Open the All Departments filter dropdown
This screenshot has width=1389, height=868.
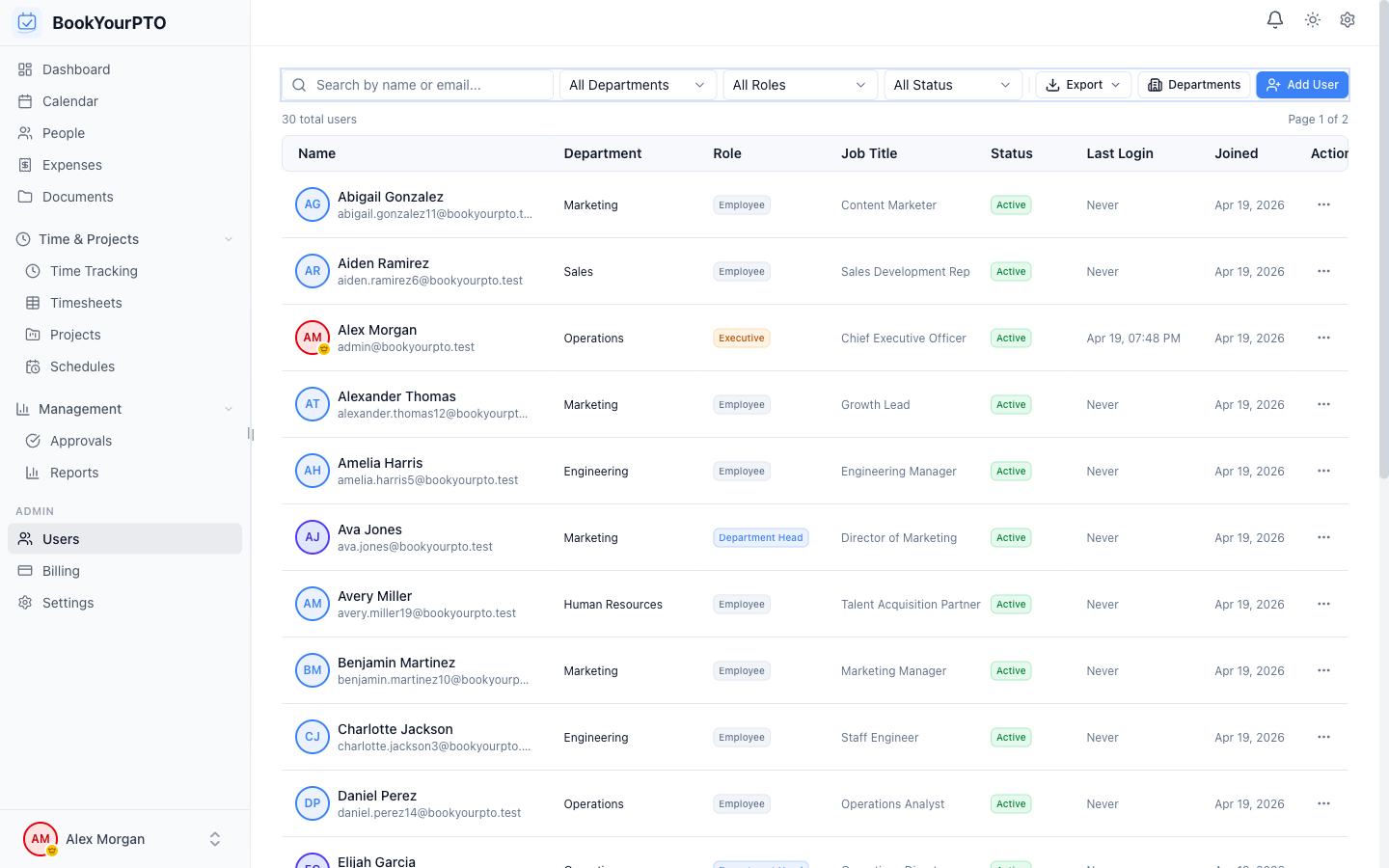coord(637,85)
